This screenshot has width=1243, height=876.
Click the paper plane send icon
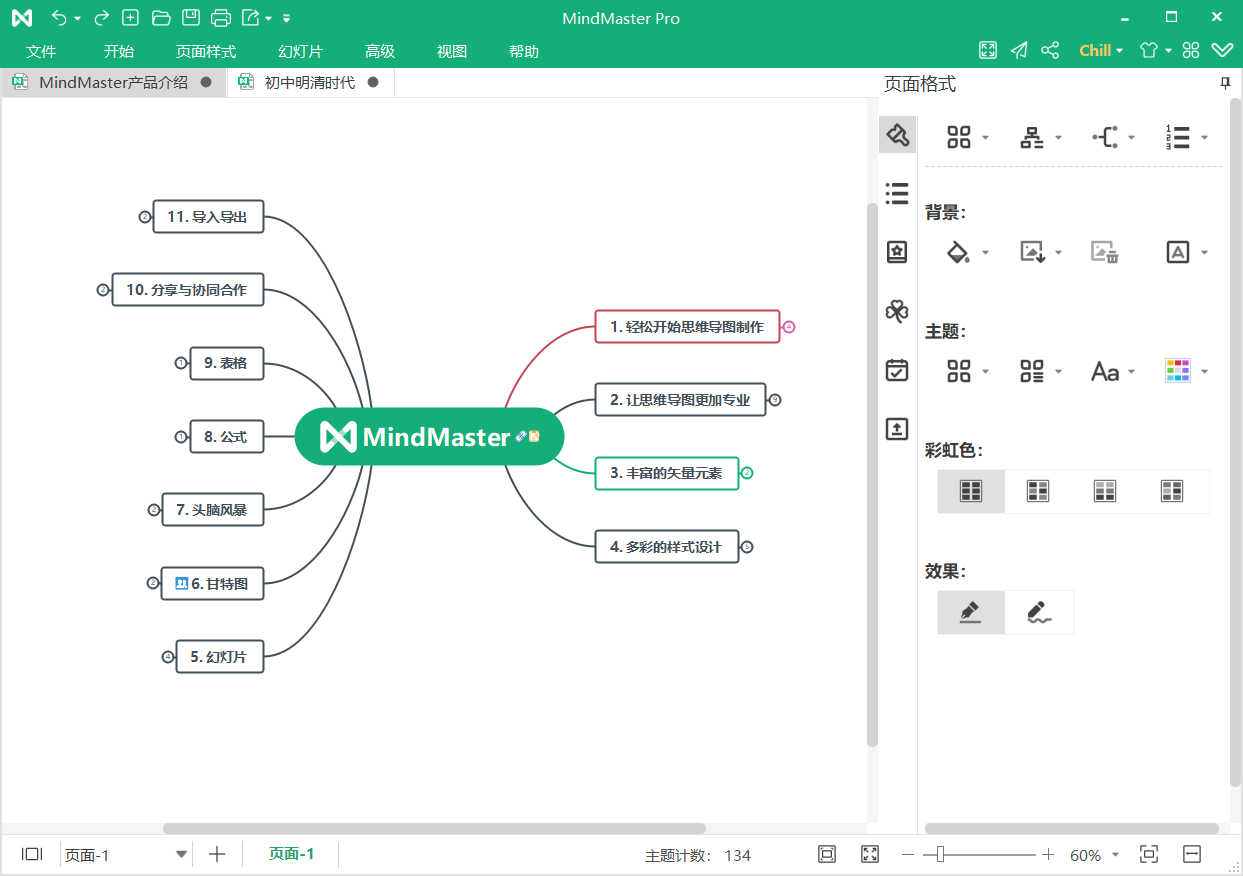1019,51
